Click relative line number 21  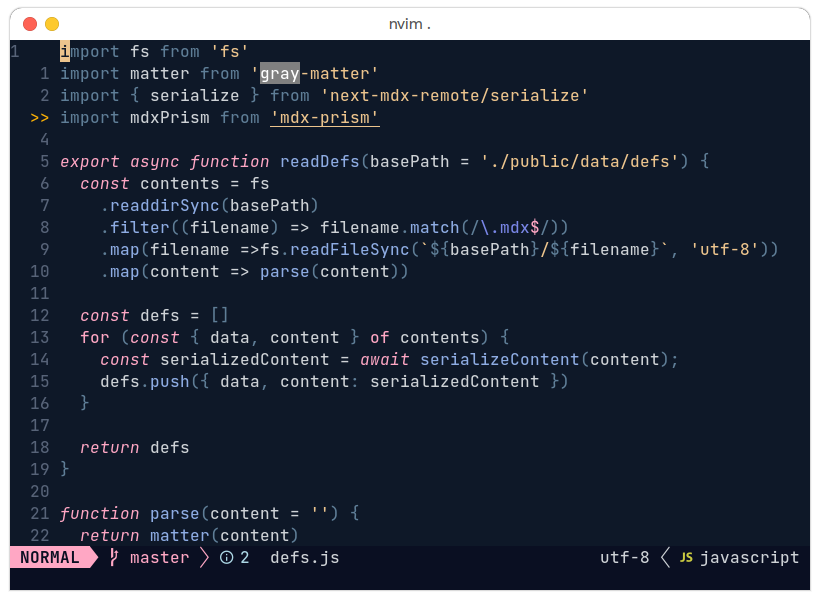coord(40,513)
